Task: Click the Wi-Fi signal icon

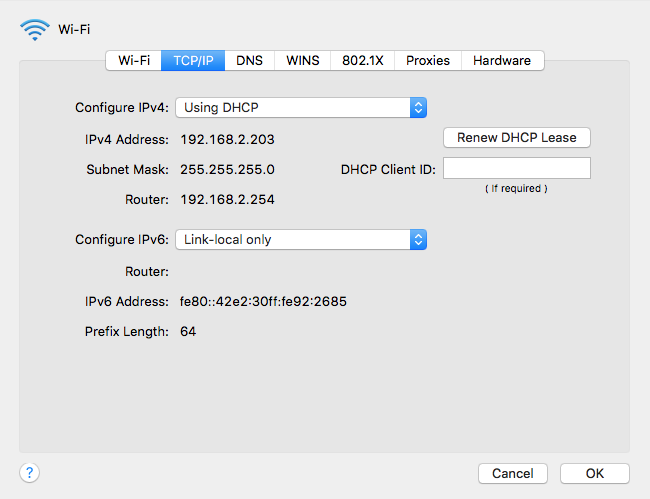Action: 35,30
